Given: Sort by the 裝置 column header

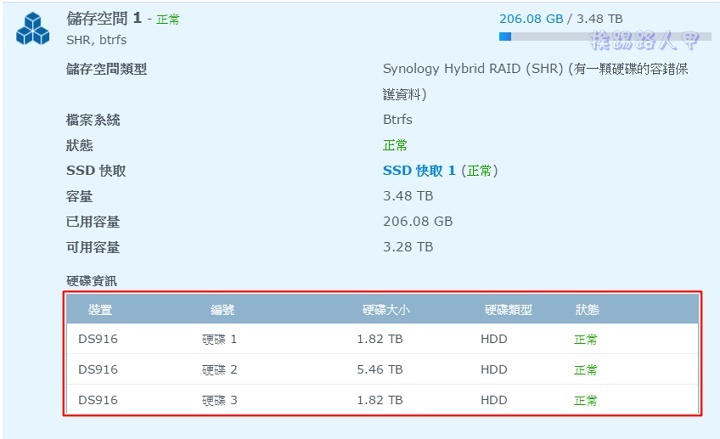Looking at the screenshot, I should [x=100, y=310].
